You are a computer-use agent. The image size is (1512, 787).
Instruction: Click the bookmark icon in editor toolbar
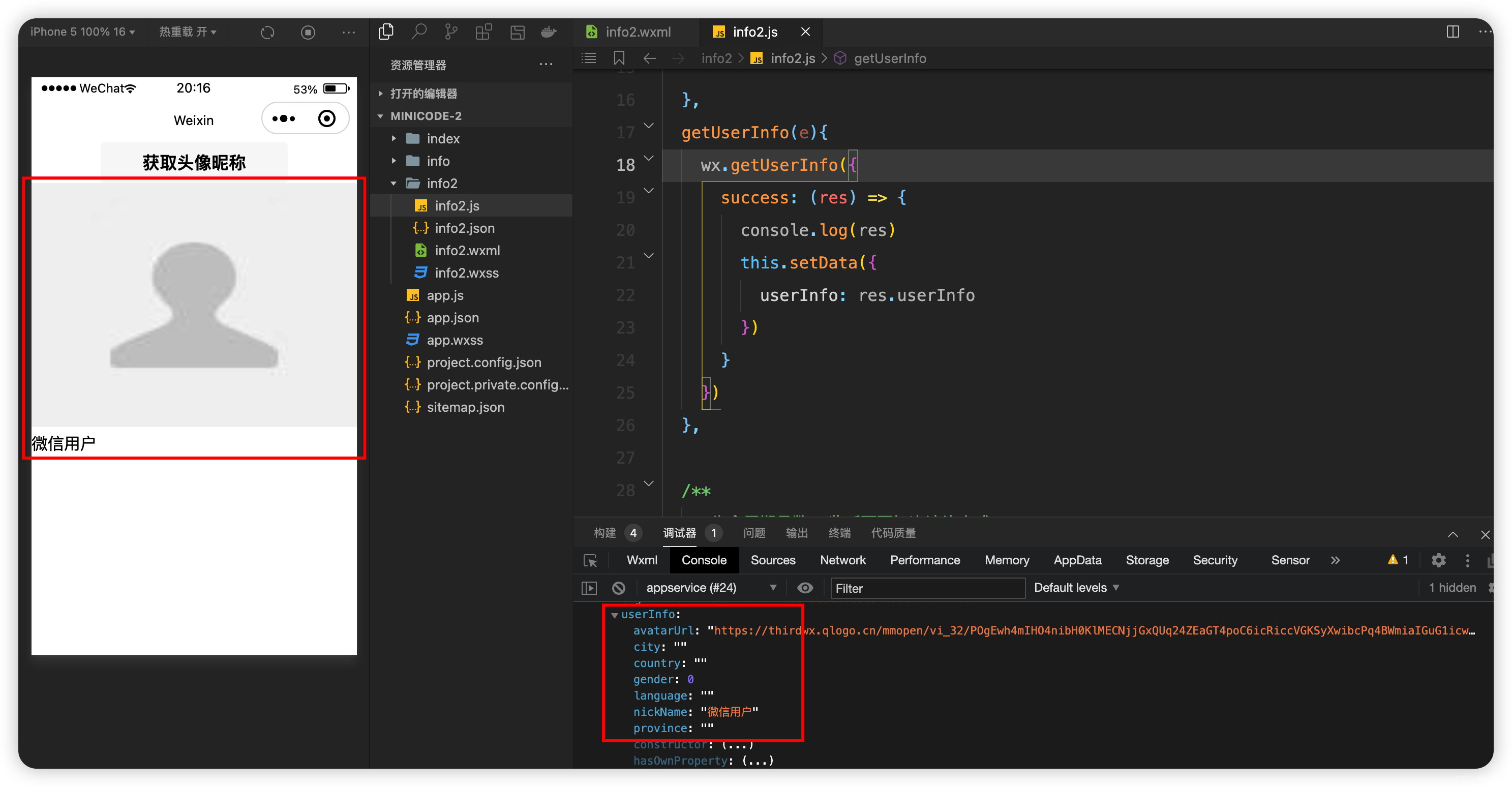(x=619, y=58)
